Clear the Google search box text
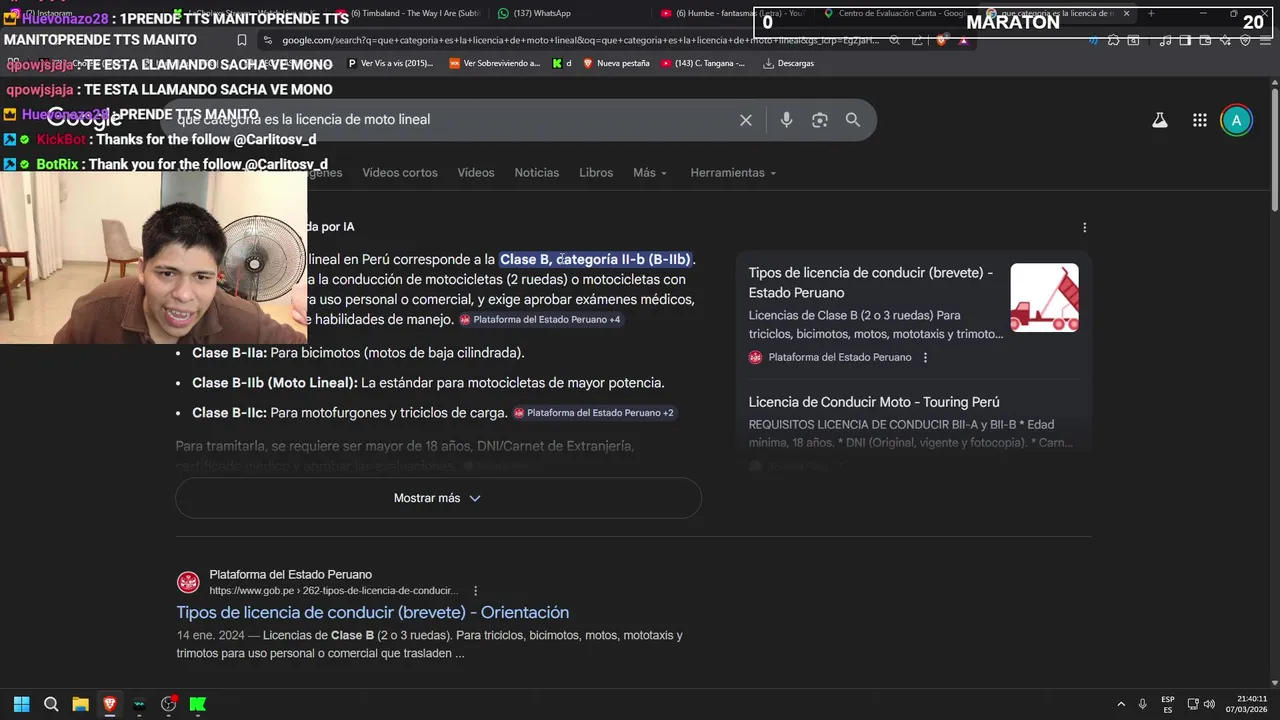 tap(745, 120)
